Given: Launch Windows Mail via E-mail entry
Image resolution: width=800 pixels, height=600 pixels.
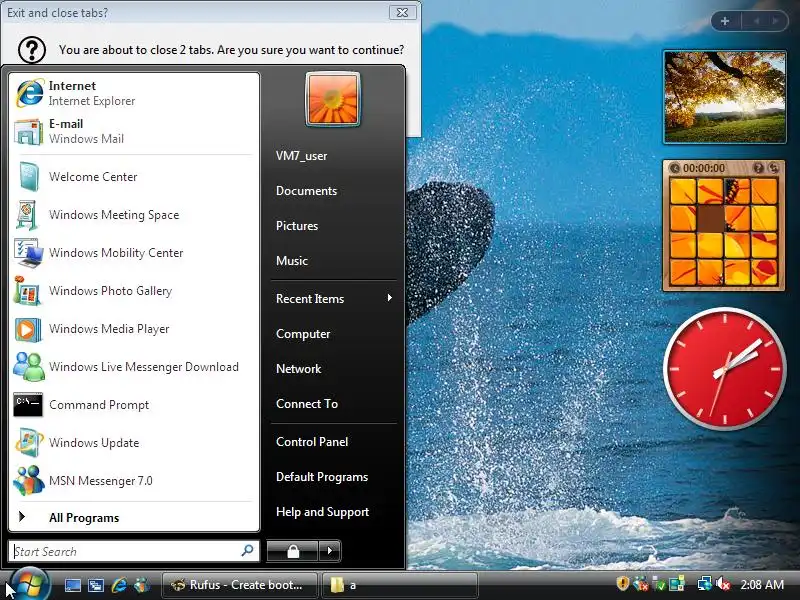Looking at the screenshot, I should [x=134, y=131].
